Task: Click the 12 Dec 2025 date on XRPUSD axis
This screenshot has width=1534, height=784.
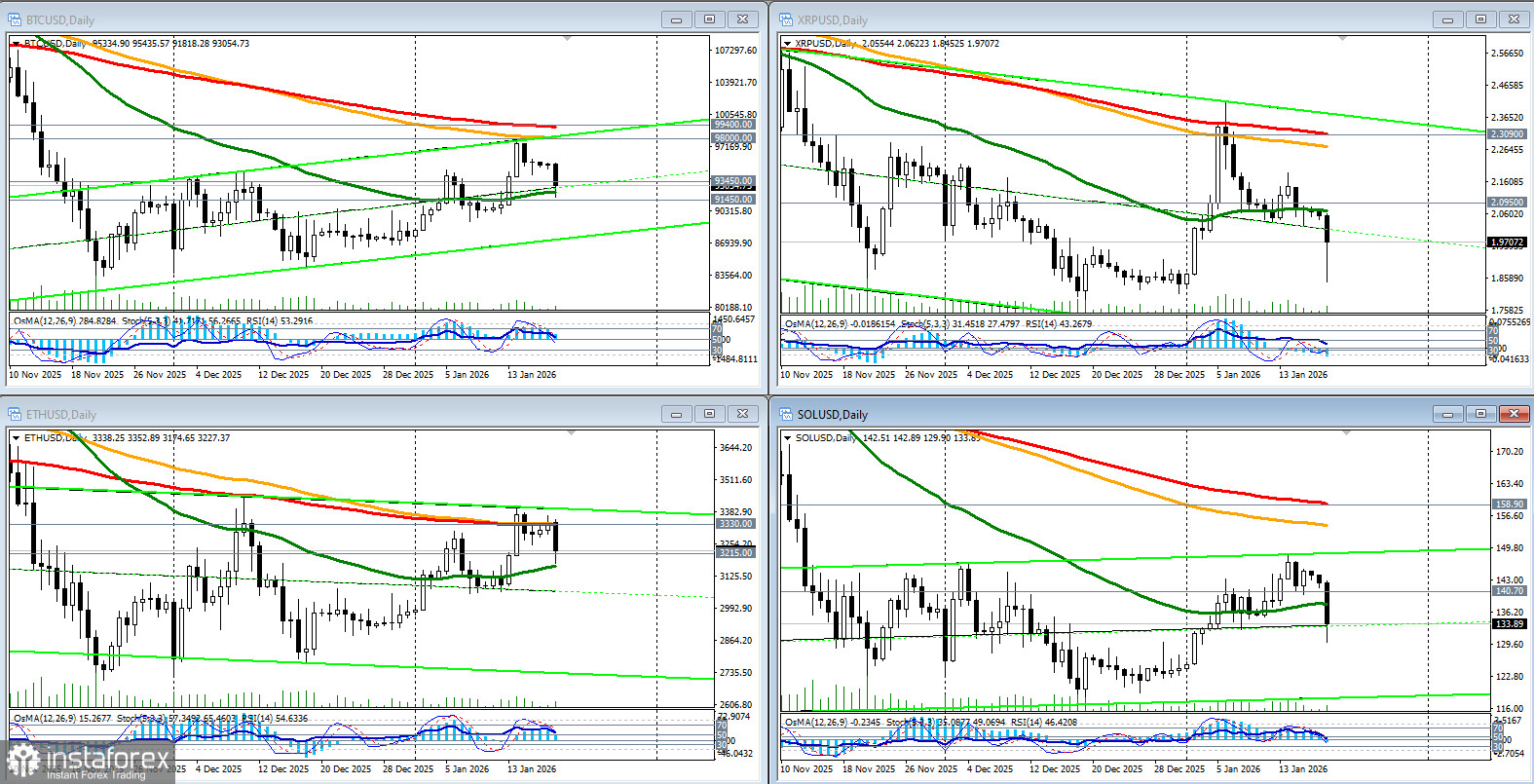Action: pos(1055,375)
